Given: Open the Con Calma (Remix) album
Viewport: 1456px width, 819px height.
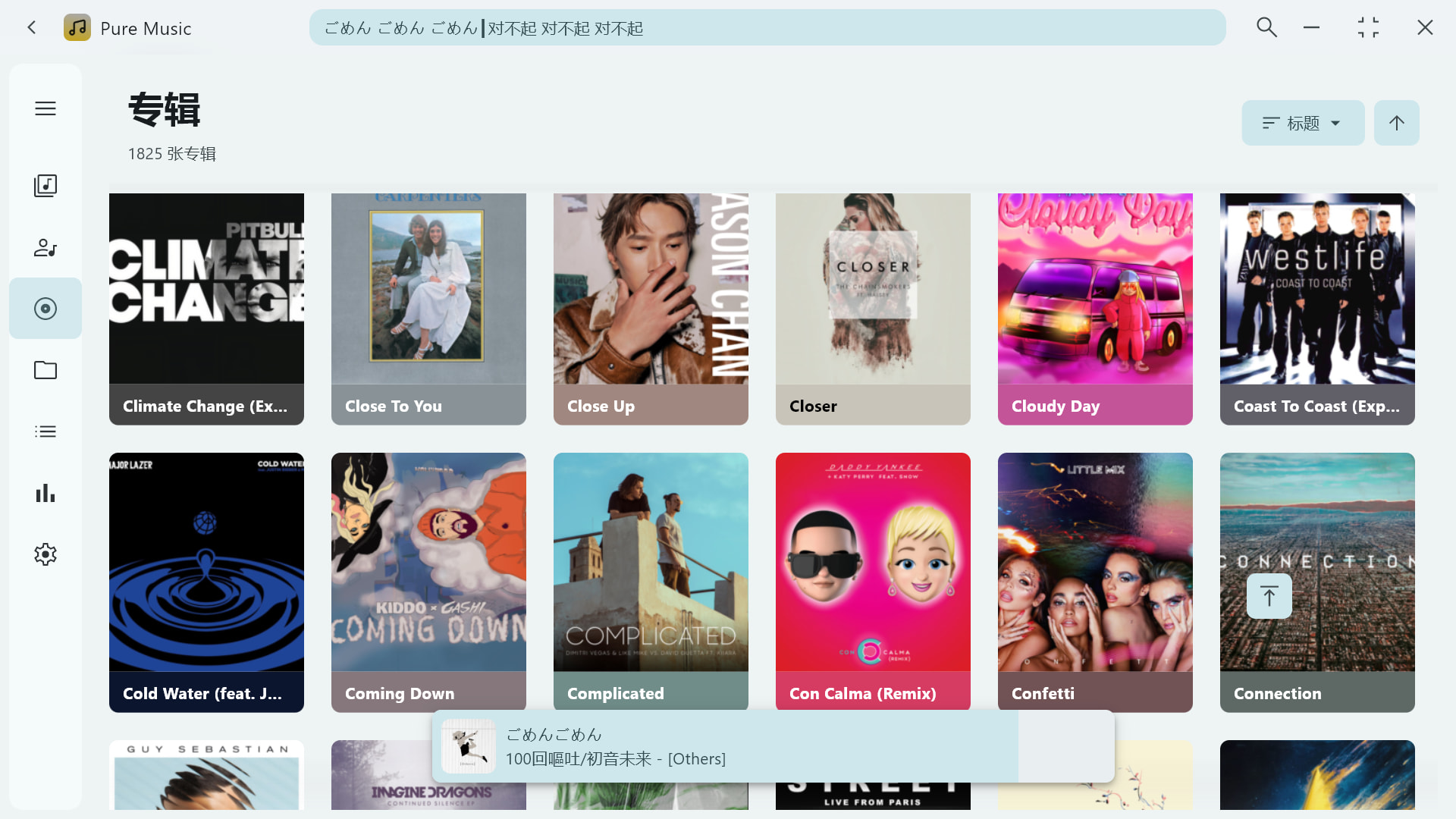Looking at the screenshot, I should point(873,582).
